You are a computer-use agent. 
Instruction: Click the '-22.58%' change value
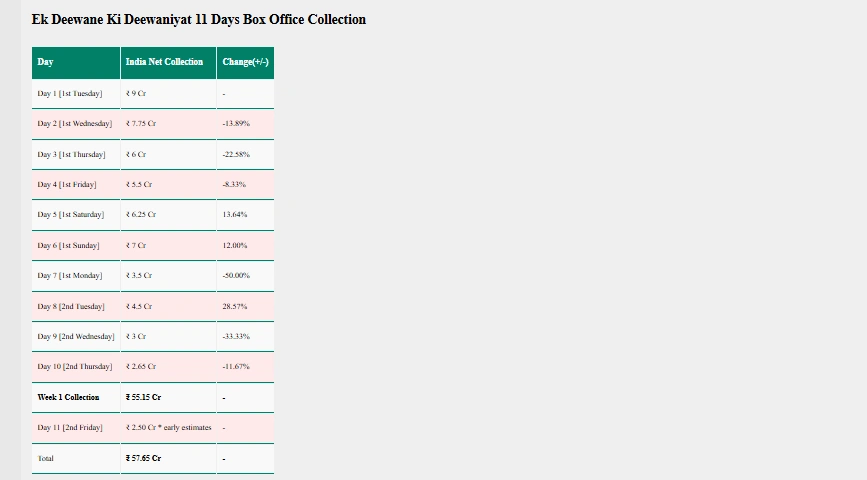(x=236, y=154)
